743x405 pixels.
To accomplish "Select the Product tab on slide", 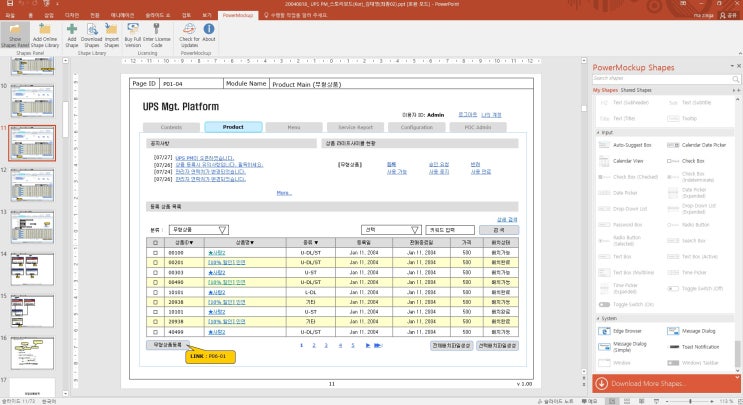I will click(233, 127).
